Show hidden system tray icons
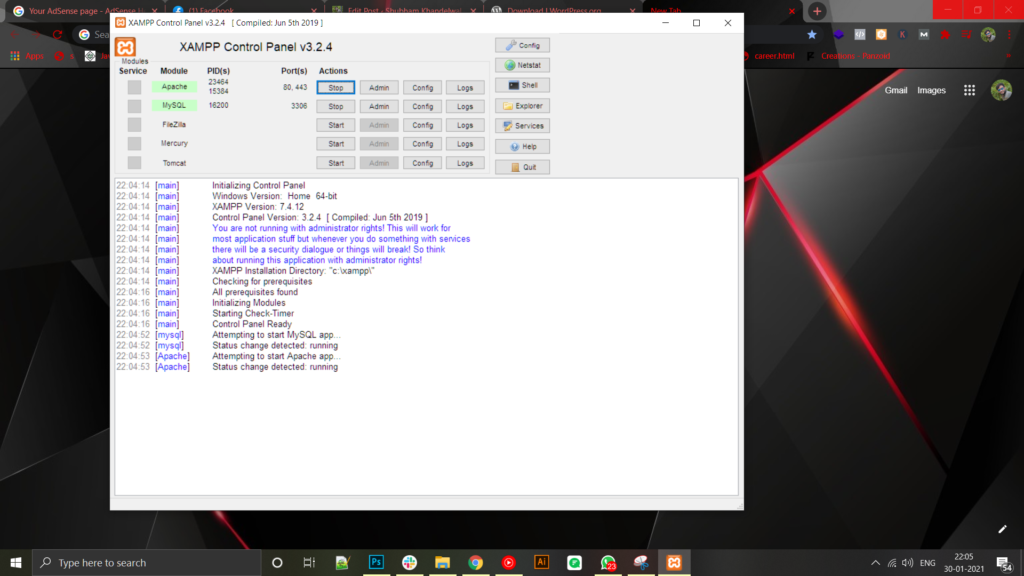This screenshot has height=576, width=1024. tap(875, 562)
